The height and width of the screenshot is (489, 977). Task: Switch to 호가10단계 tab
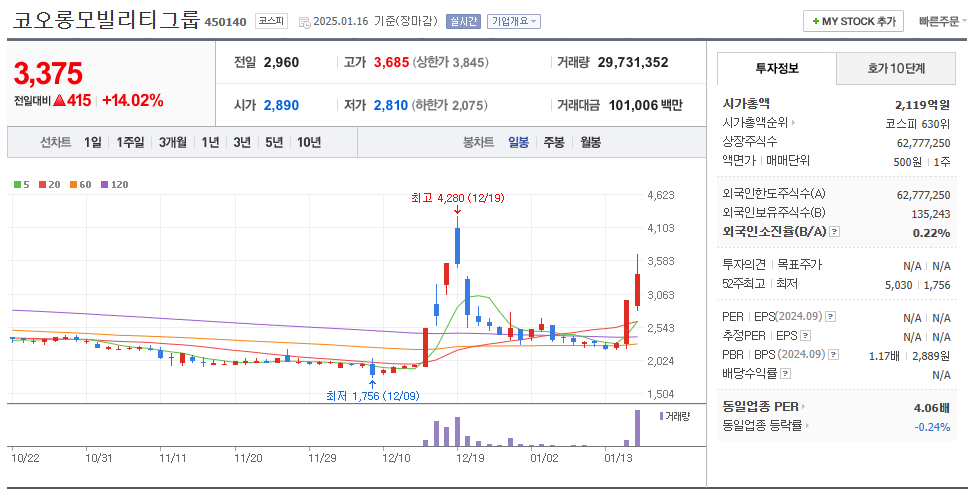(896, 69)
